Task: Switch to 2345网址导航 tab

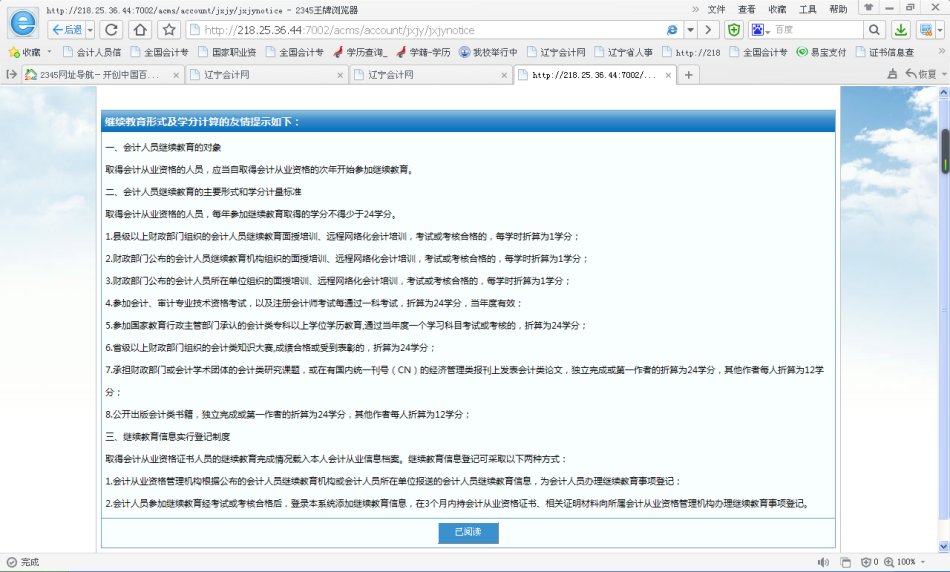Action: click(x=100, y=75)
